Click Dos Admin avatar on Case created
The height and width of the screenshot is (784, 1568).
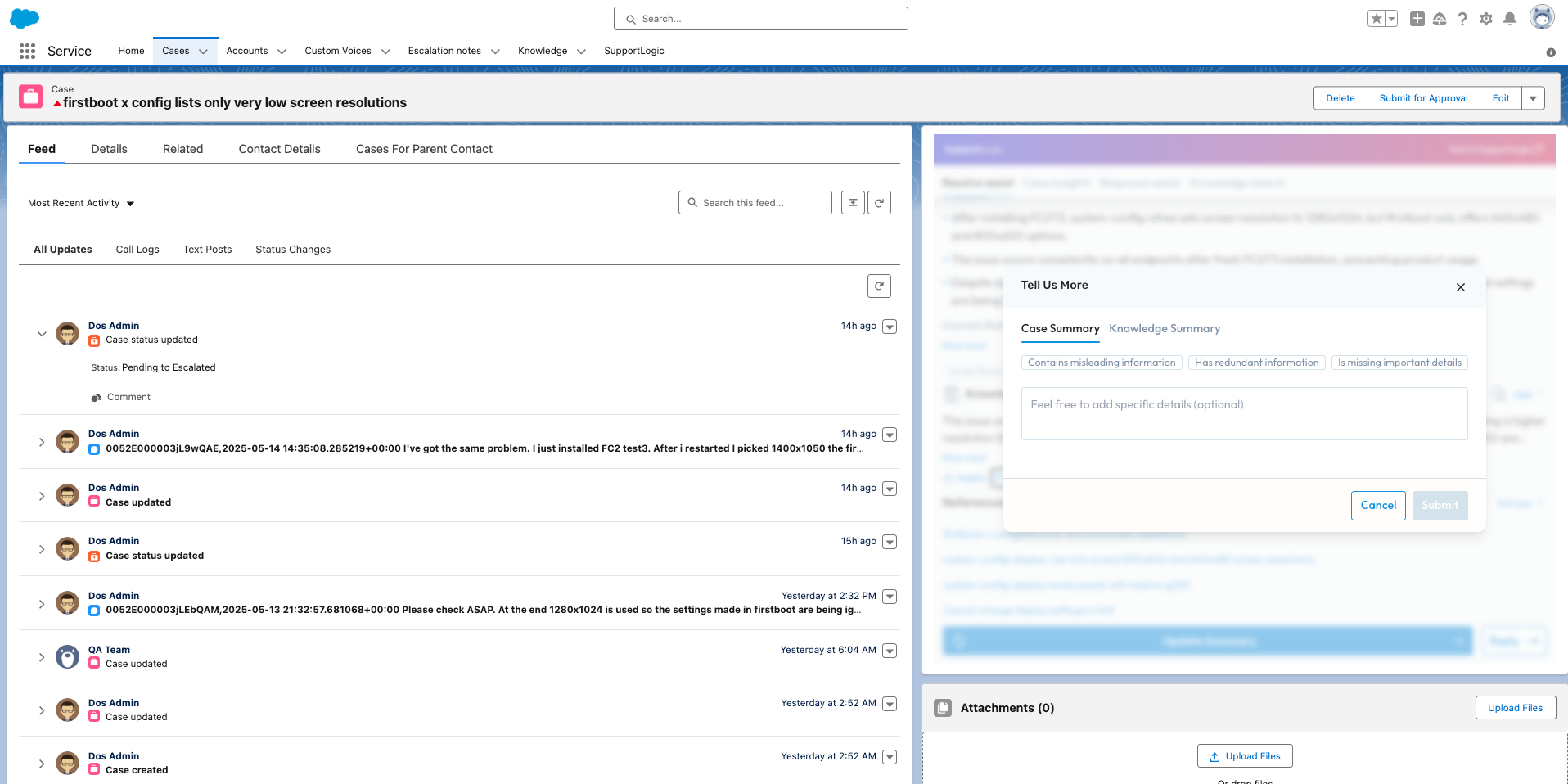tap(67, 764)
